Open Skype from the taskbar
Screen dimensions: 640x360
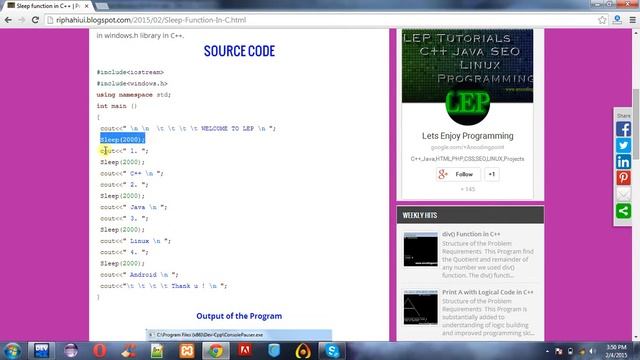pyautogui.click(x=332, y=351)
